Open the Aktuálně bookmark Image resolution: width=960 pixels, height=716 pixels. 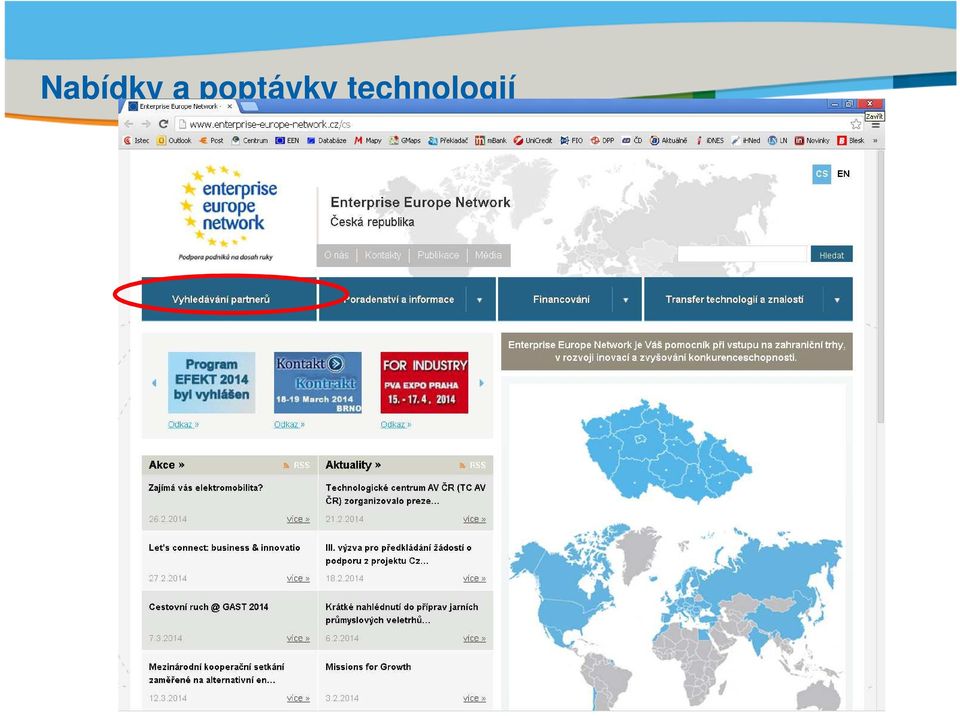point(669,140)
